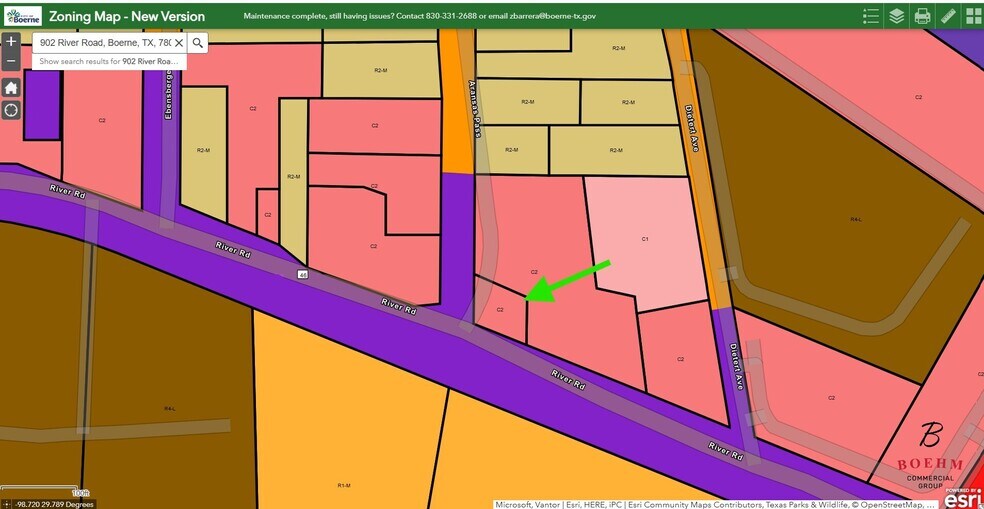
Task: Select the '902 River Roa...' search suggestion
Action: coord(108,61)
